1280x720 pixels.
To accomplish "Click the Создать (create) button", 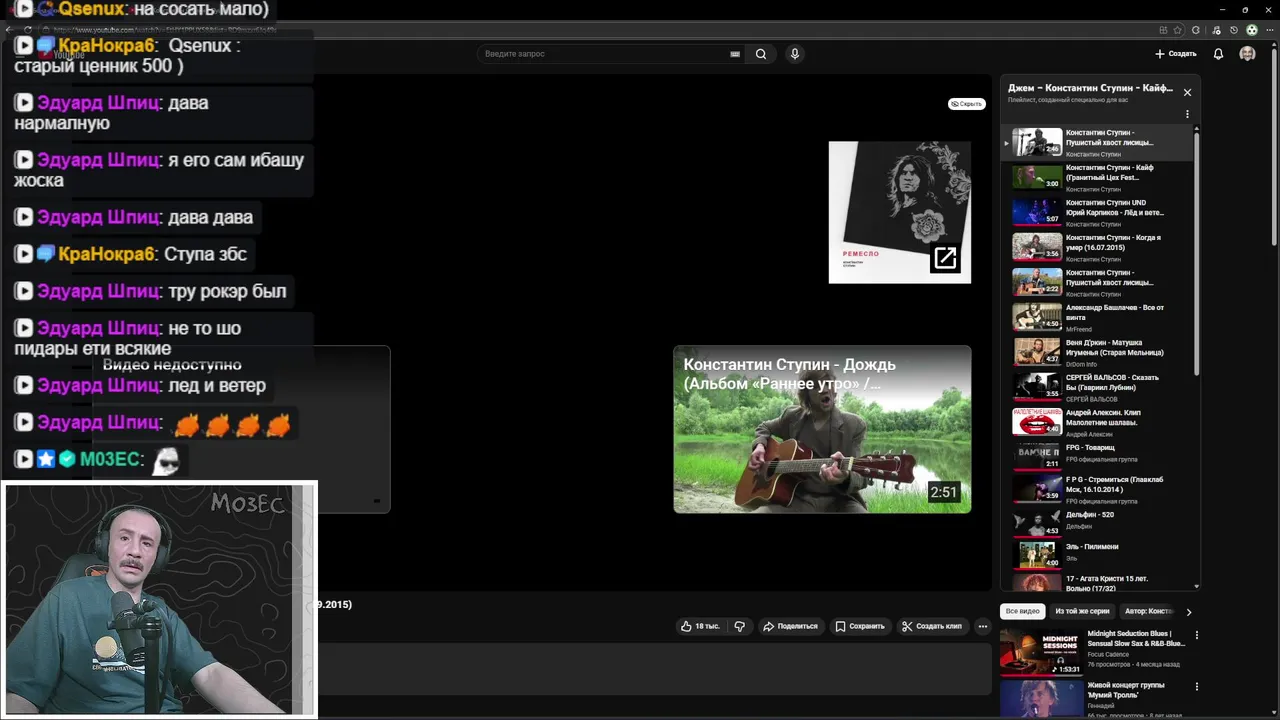I will pos(1176,54).
